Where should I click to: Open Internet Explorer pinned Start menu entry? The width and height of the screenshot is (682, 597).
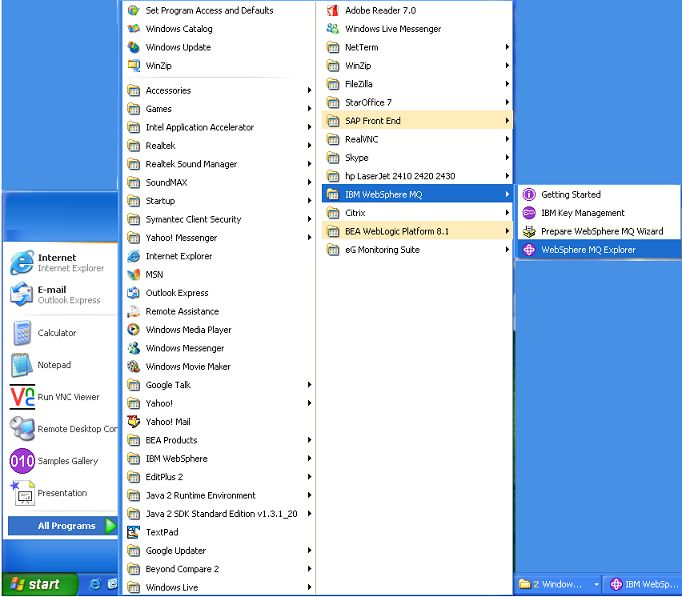tap(60, 263)
